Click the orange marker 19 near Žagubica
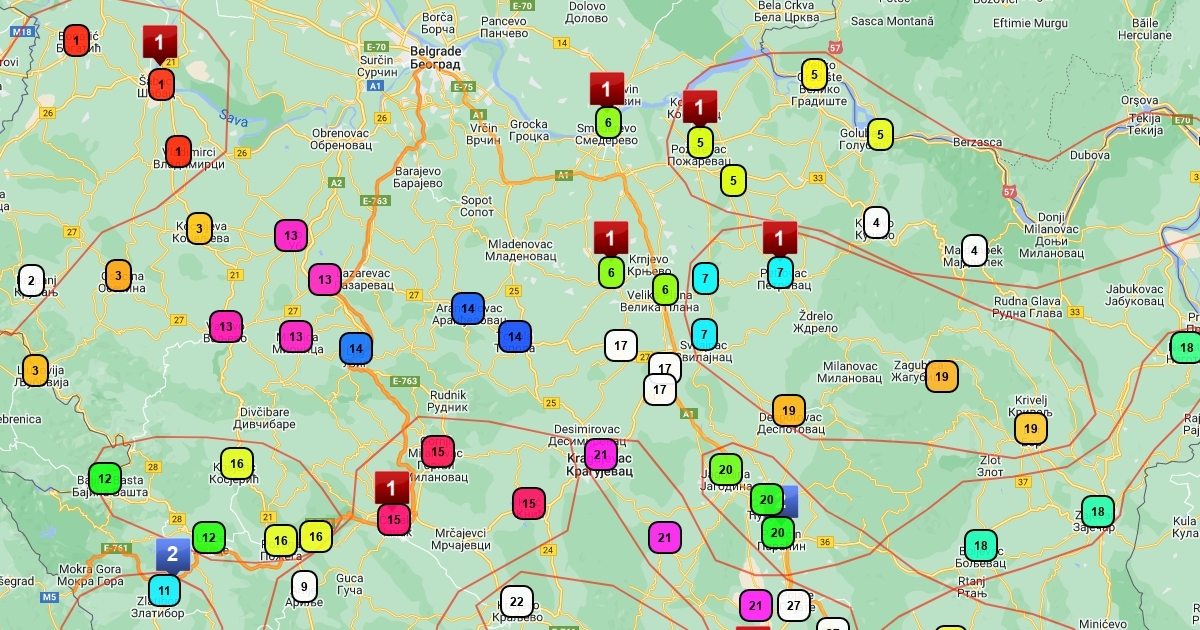1200x630 pixels. 941,376
